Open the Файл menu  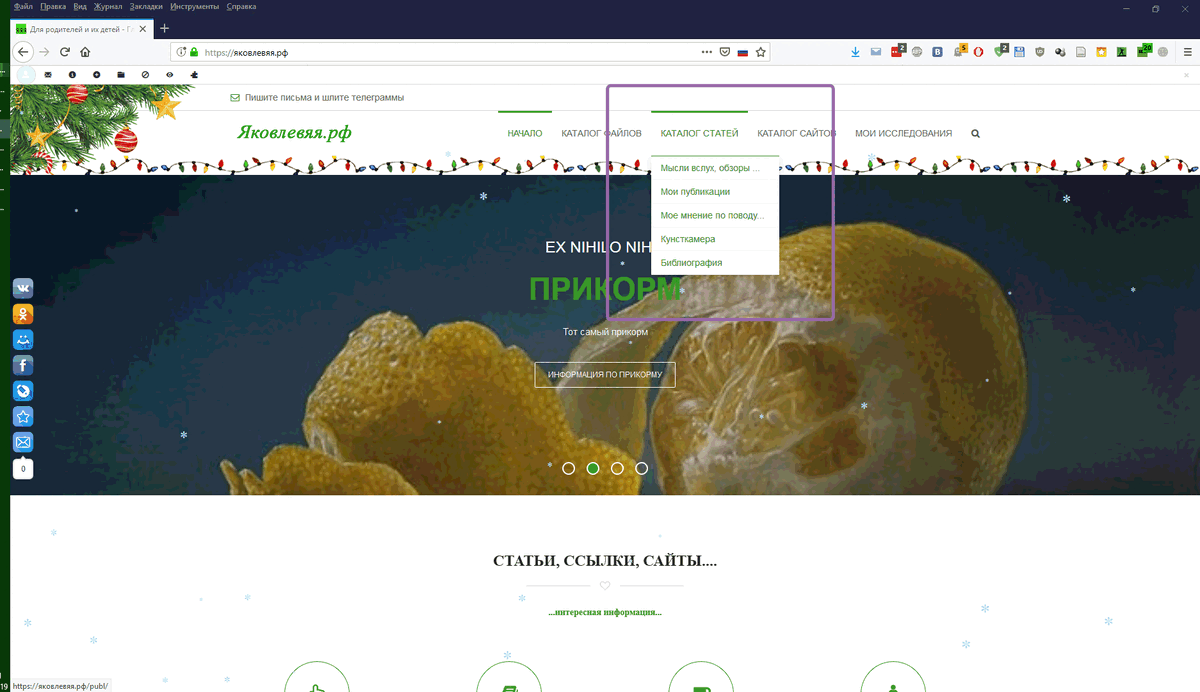(x=23, y=7)
